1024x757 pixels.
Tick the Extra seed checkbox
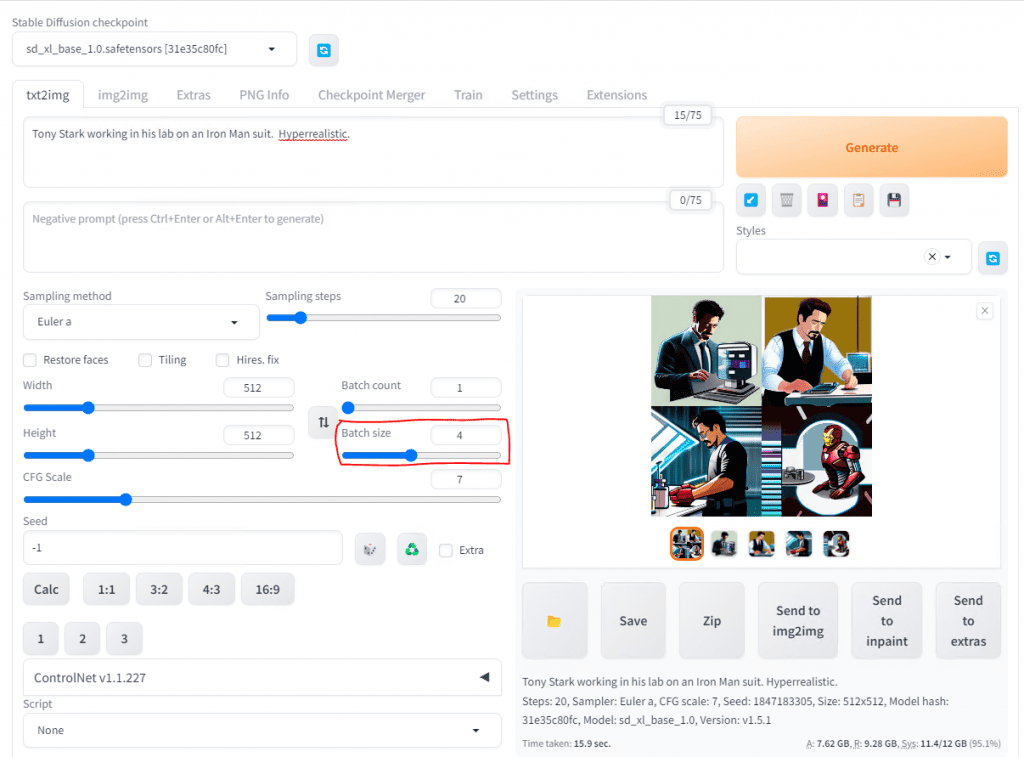pos(446,551)
